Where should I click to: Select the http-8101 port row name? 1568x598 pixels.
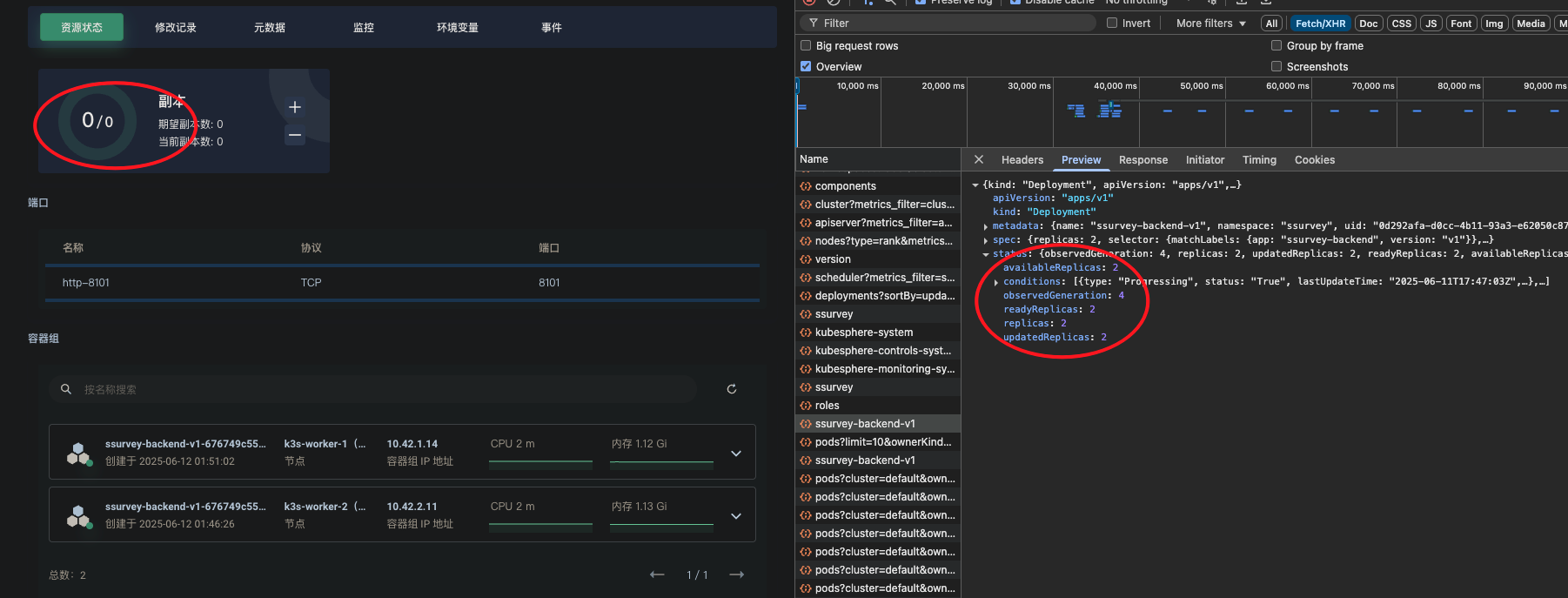coord(86,283)
